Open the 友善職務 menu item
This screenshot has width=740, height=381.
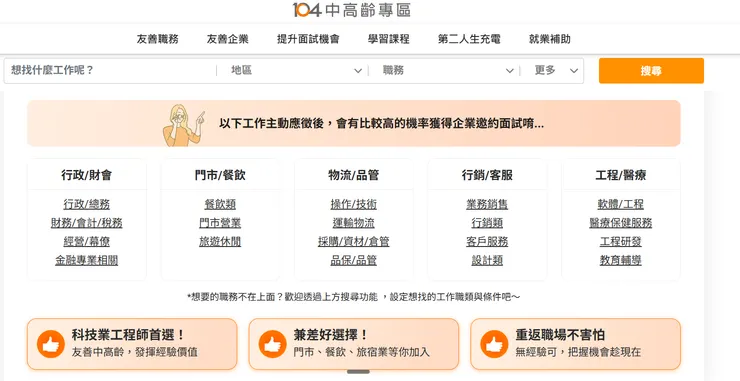click(158, 39)
